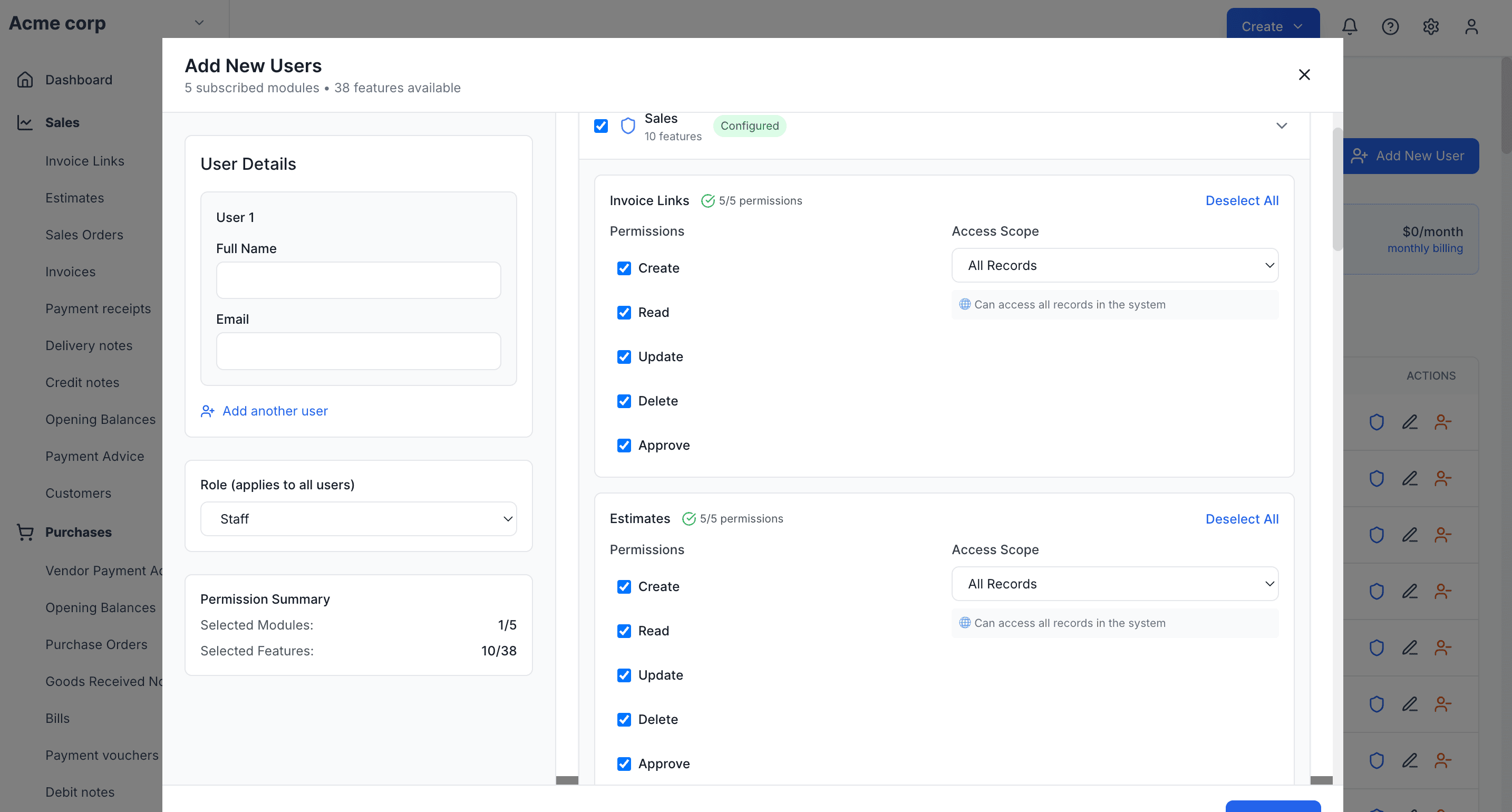This screenshot has width=1512, height=812.
Task: Click the Dashboard home icon
Action: click(25, 80)
